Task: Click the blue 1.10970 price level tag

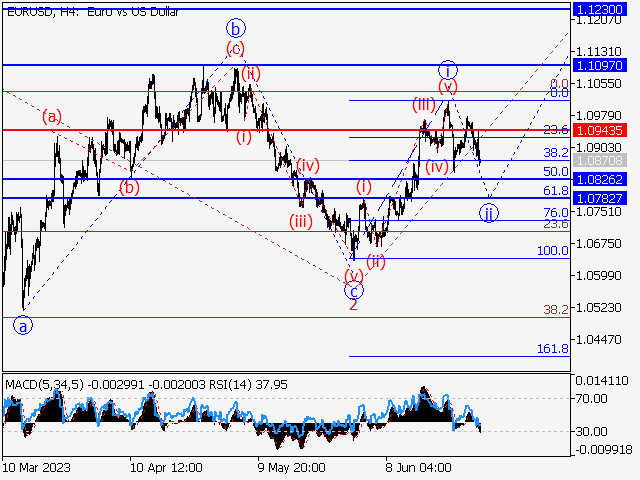Action: 599,65
